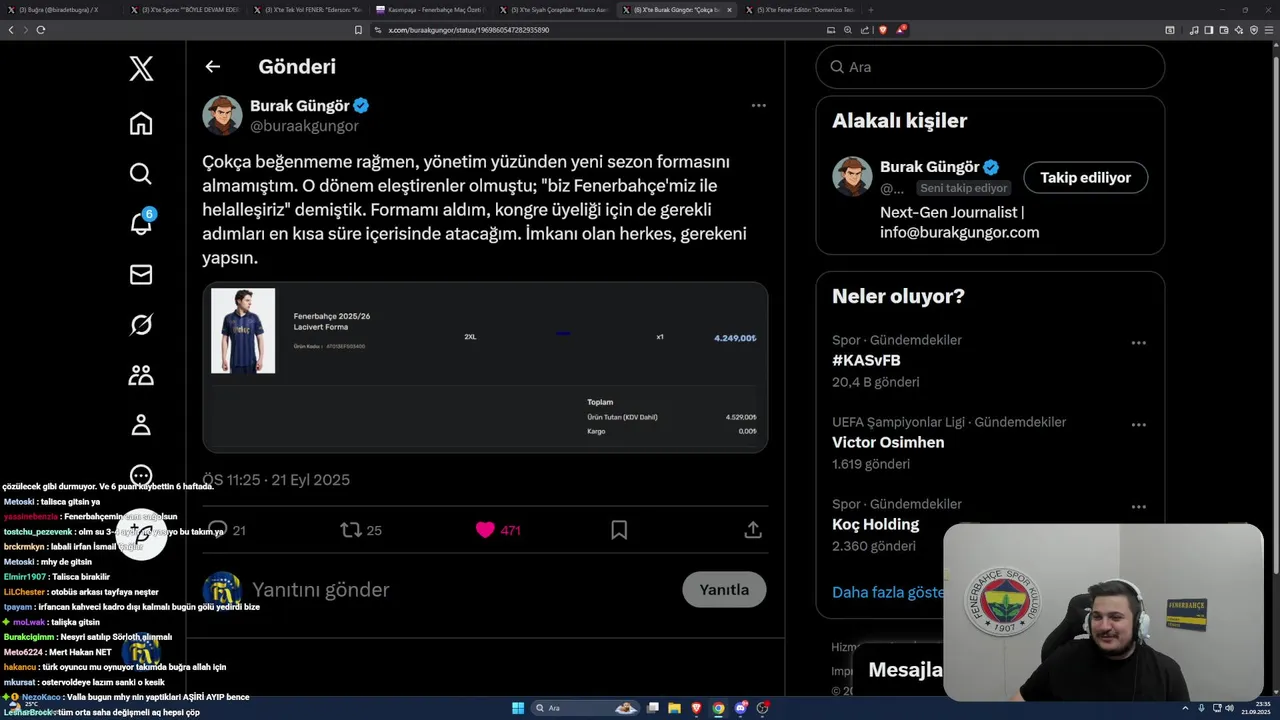Open the Windows Start button

pyautogui.click(x=518, y=708)
